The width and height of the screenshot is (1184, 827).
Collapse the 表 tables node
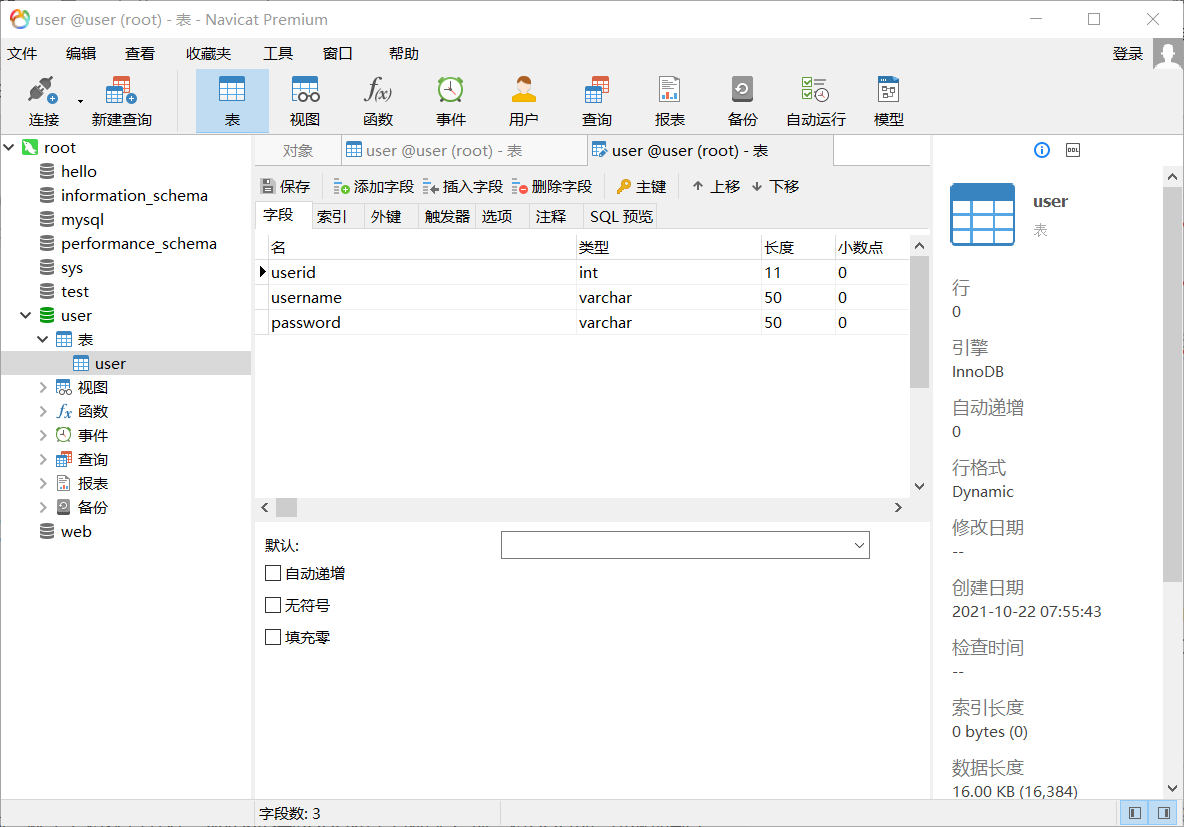(x=43, y=339)
